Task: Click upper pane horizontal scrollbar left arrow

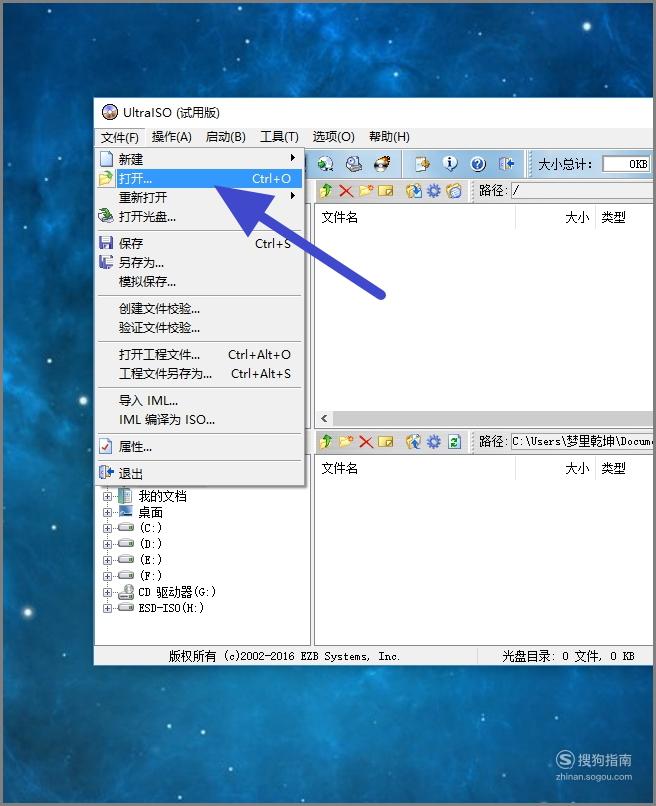Action: 324,418
